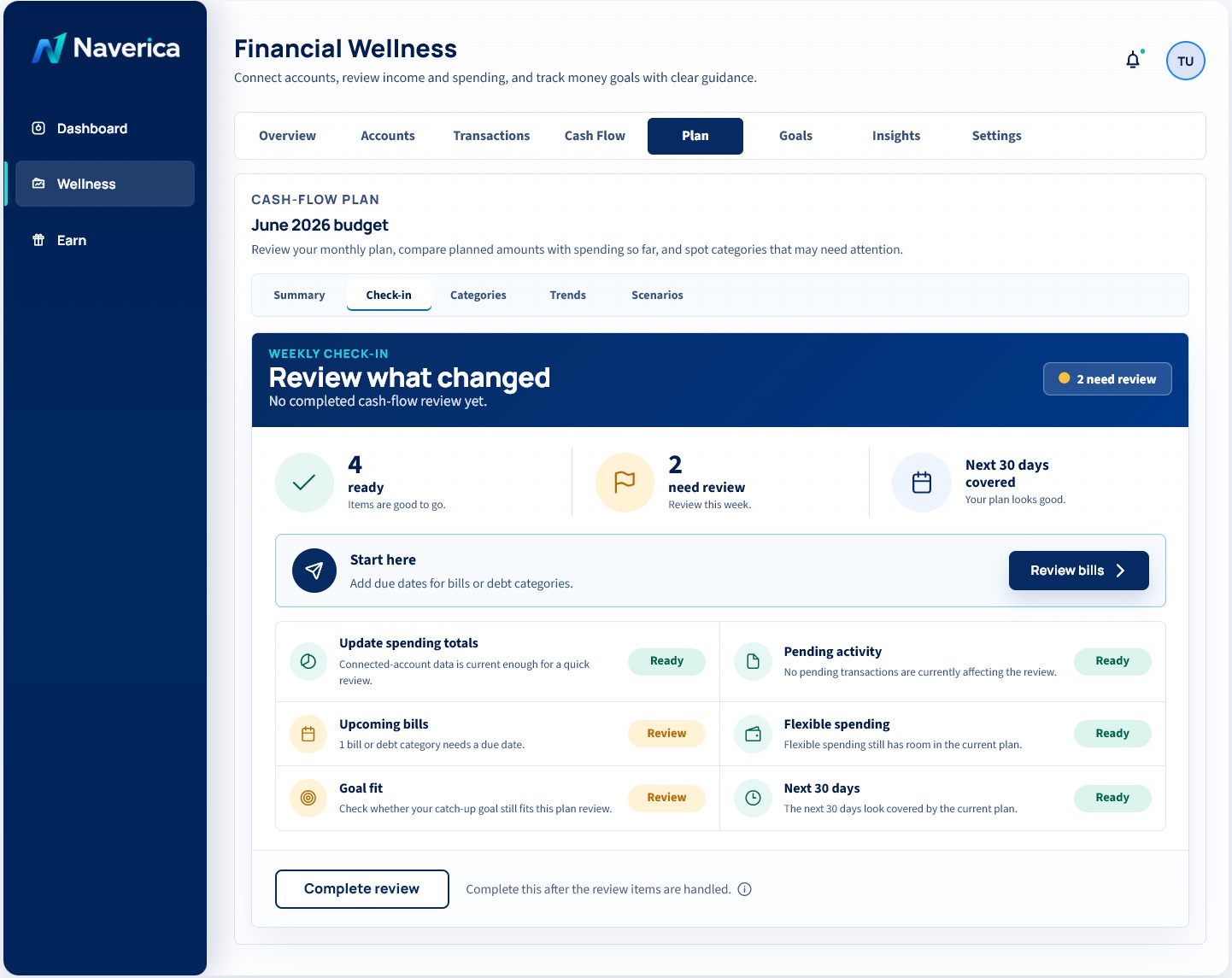Select the Summary sub-tab
This screenshot has width=1232, height=978.
[x=299, y=295]
